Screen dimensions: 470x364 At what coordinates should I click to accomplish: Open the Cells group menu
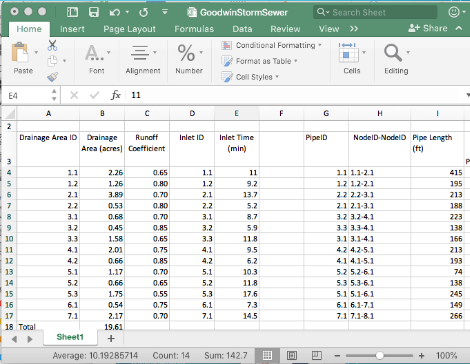pos(352,59)
